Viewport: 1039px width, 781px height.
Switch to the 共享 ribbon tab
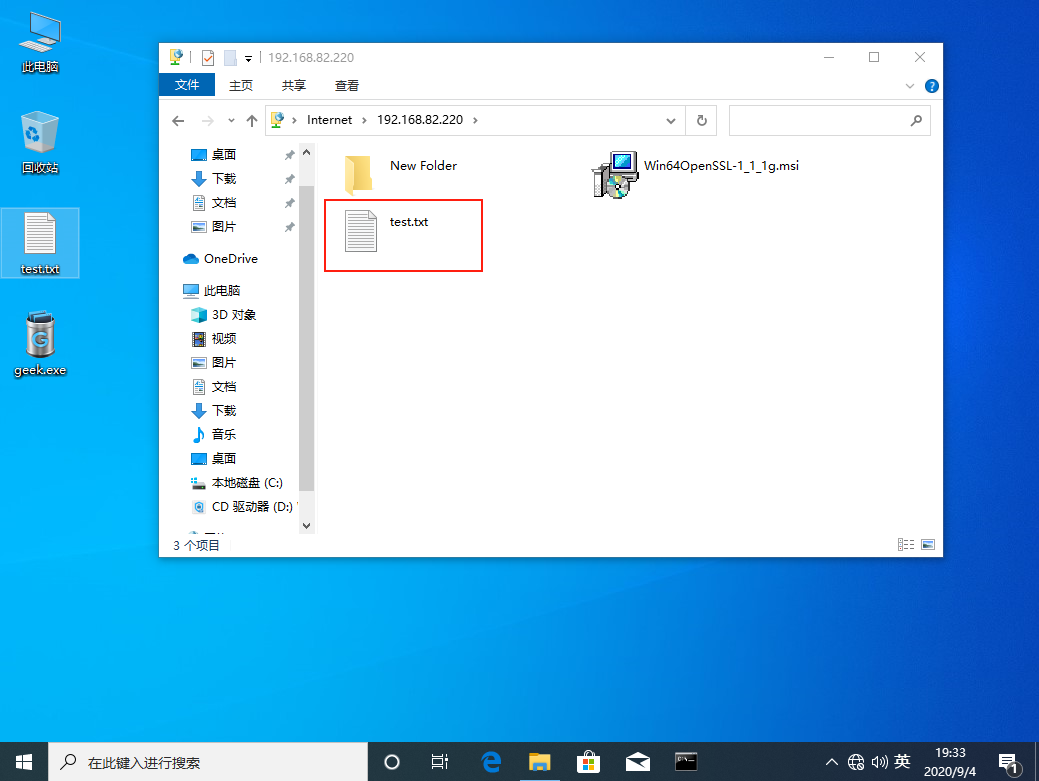[294, 85]
